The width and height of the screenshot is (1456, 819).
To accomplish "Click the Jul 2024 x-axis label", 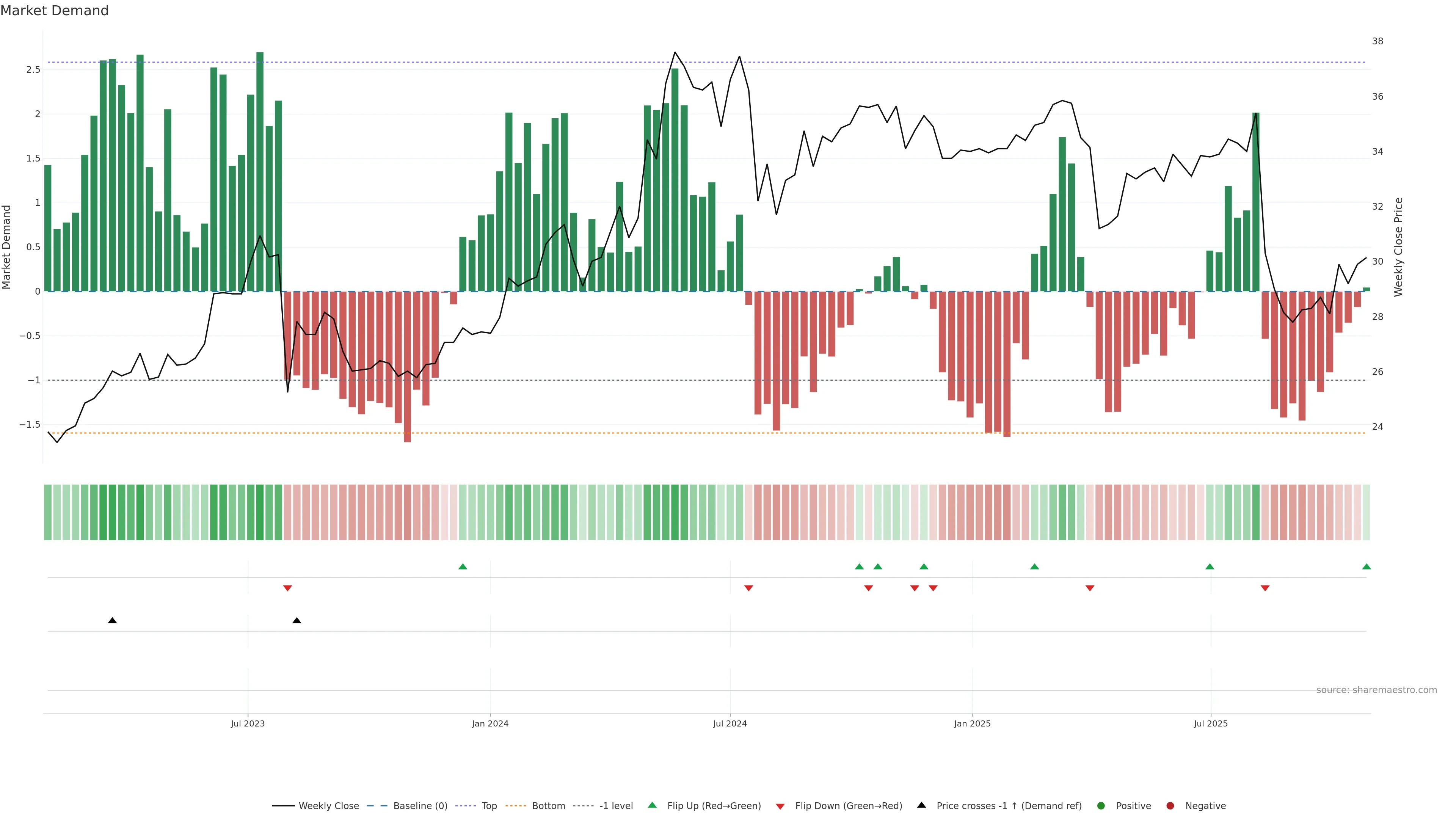I will (x=730, y=724).
